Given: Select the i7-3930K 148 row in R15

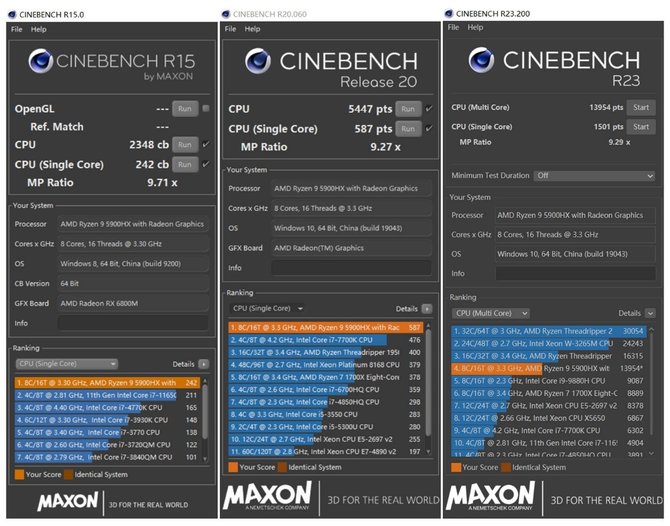Looking at the screenshot, I should point(107,420).
